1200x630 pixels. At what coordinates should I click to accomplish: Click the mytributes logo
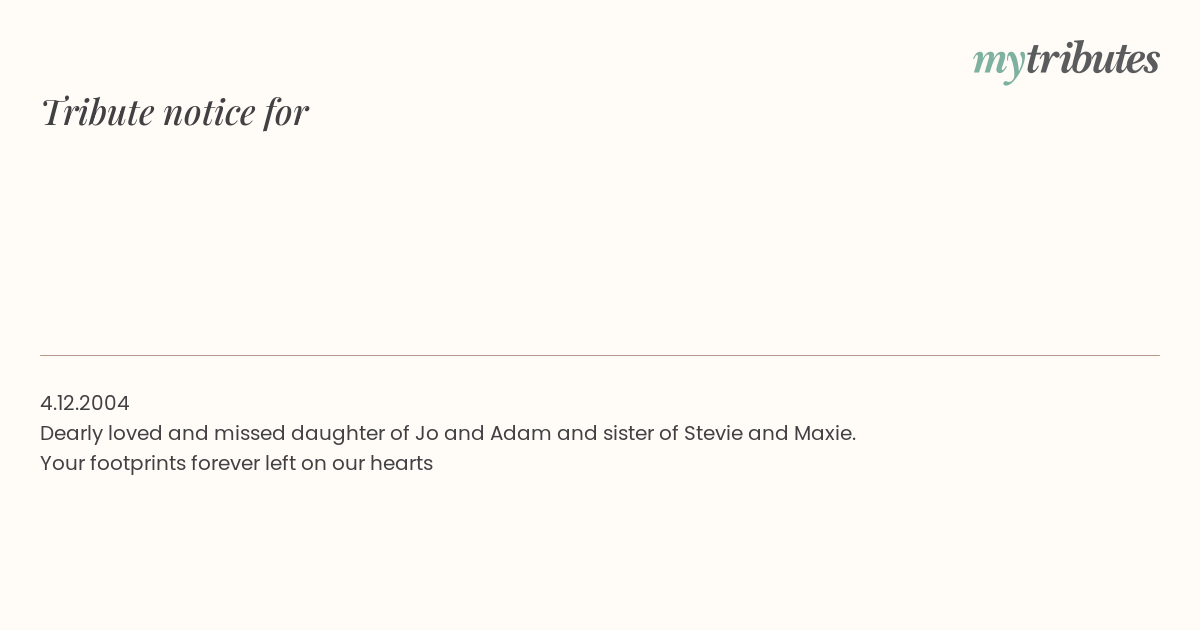(x=1066, y=60)
